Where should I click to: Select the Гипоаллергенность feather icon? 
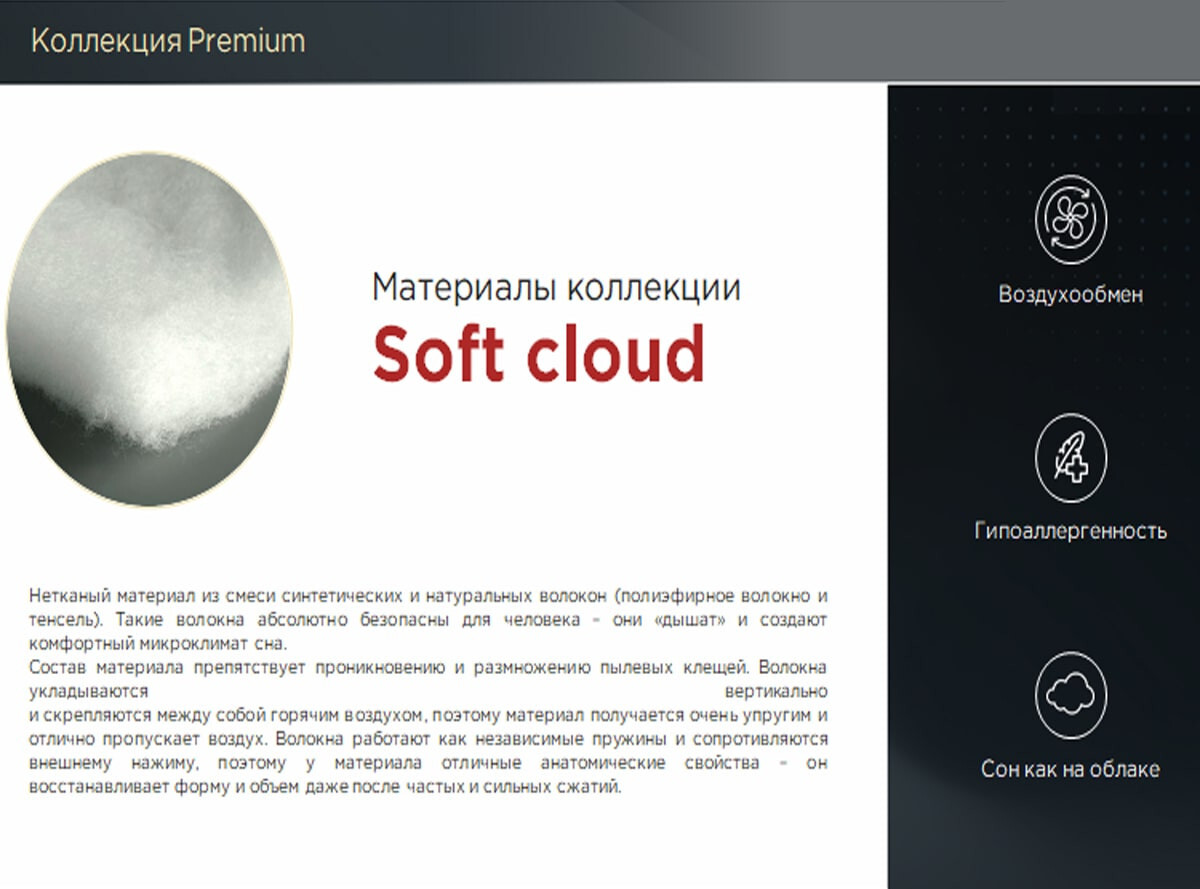click(1070, 458)
